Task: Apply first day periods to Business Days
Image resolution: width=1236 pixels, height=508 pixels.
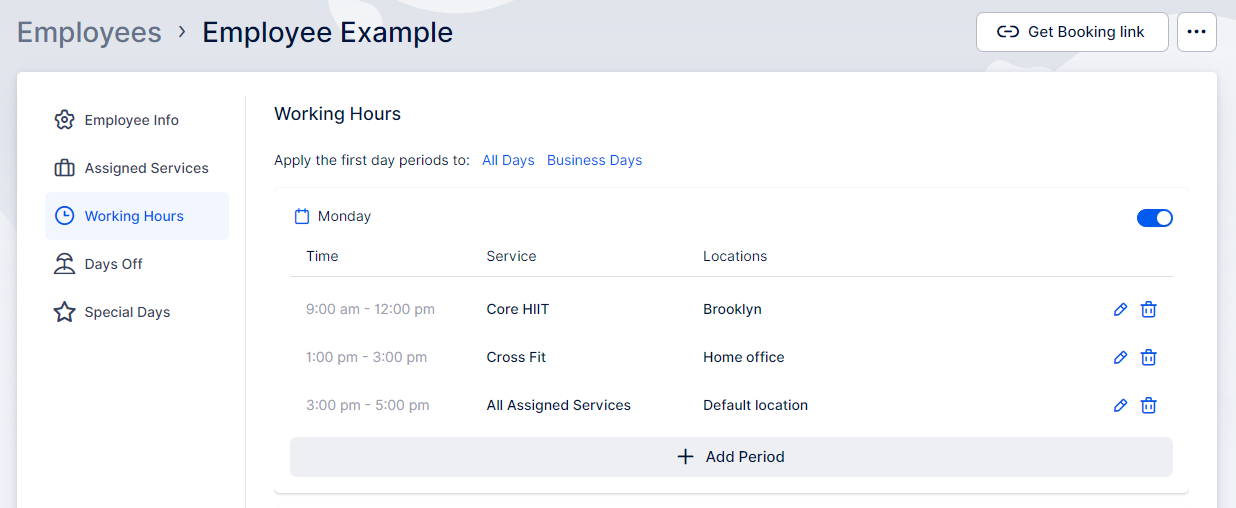Action: pos(594,160)
